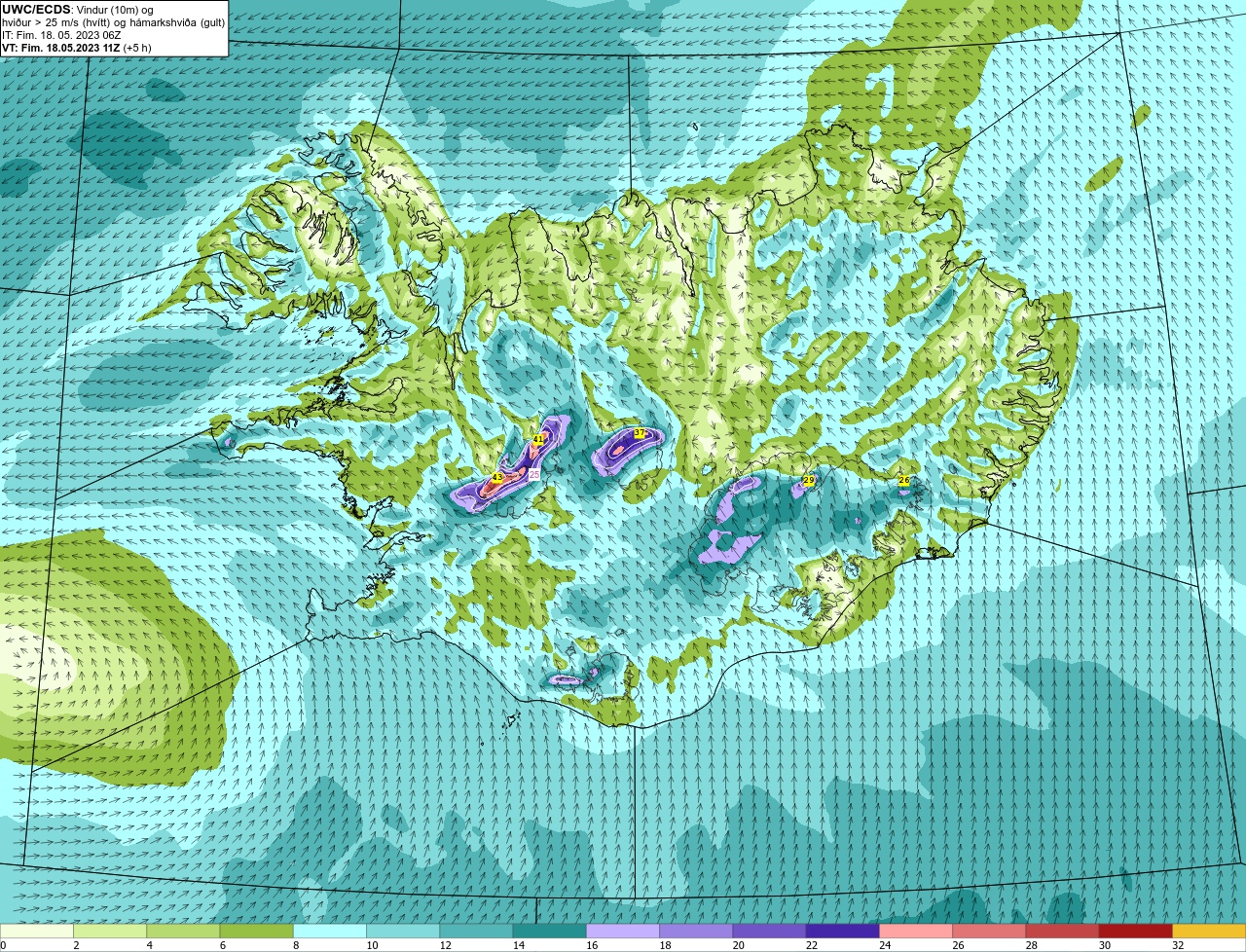Click the yellow gust label 29 on the map
Viewport: 1246px width, 952px height.
(808, 480)
